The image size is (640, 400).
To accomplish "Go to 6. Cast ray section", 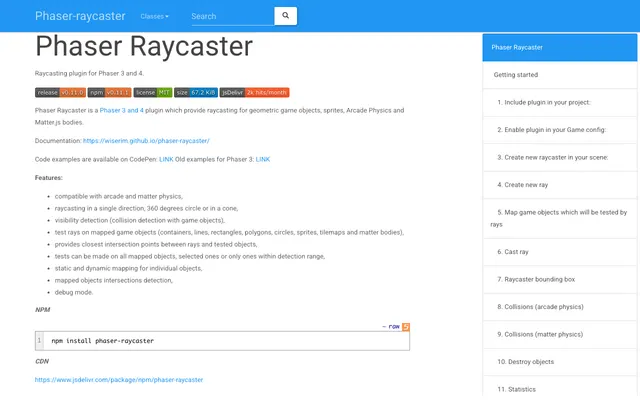I will click(x=560, y=252).
